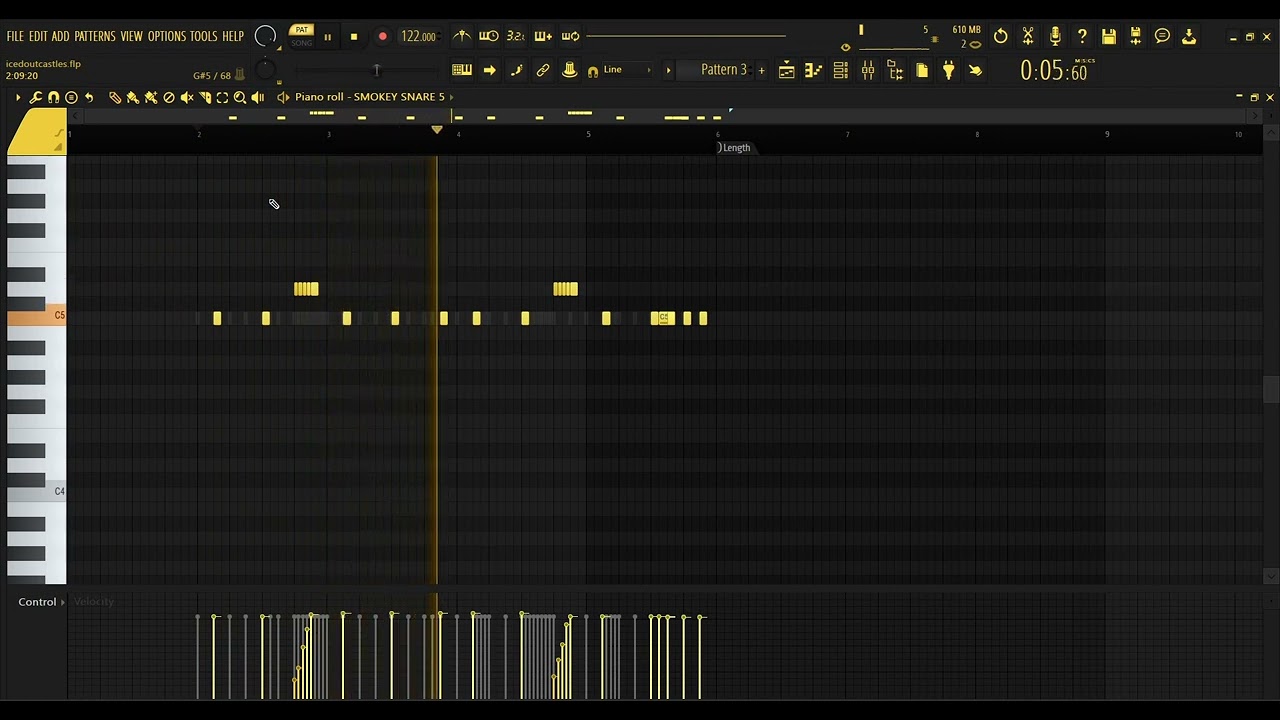This screenshot has width=1280, height=720.
Task: Click the 122.000 tempo field
Action: click(418, 37)
